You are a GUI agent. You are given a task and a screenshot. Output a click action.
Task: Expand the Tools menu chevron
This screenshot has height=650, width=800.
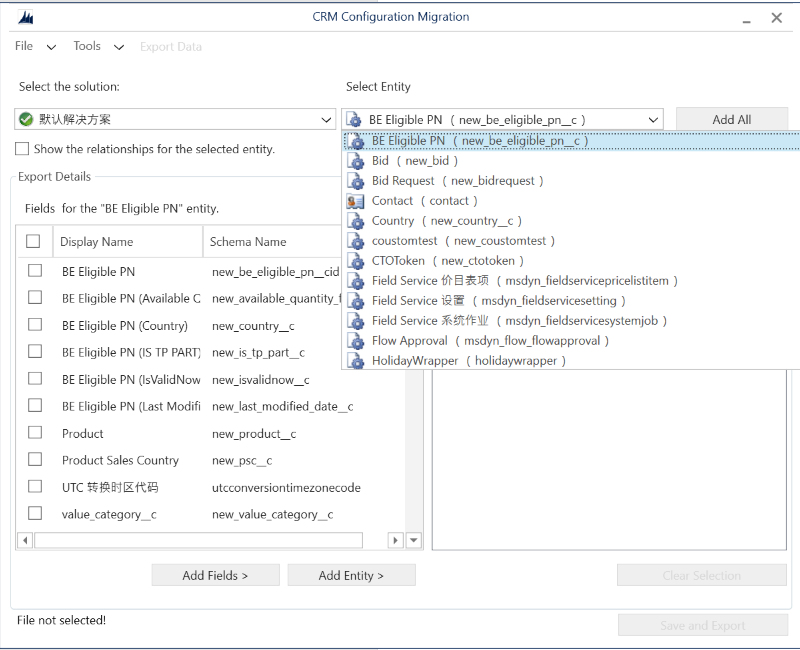pyautogui.click(x=119, y=47)
